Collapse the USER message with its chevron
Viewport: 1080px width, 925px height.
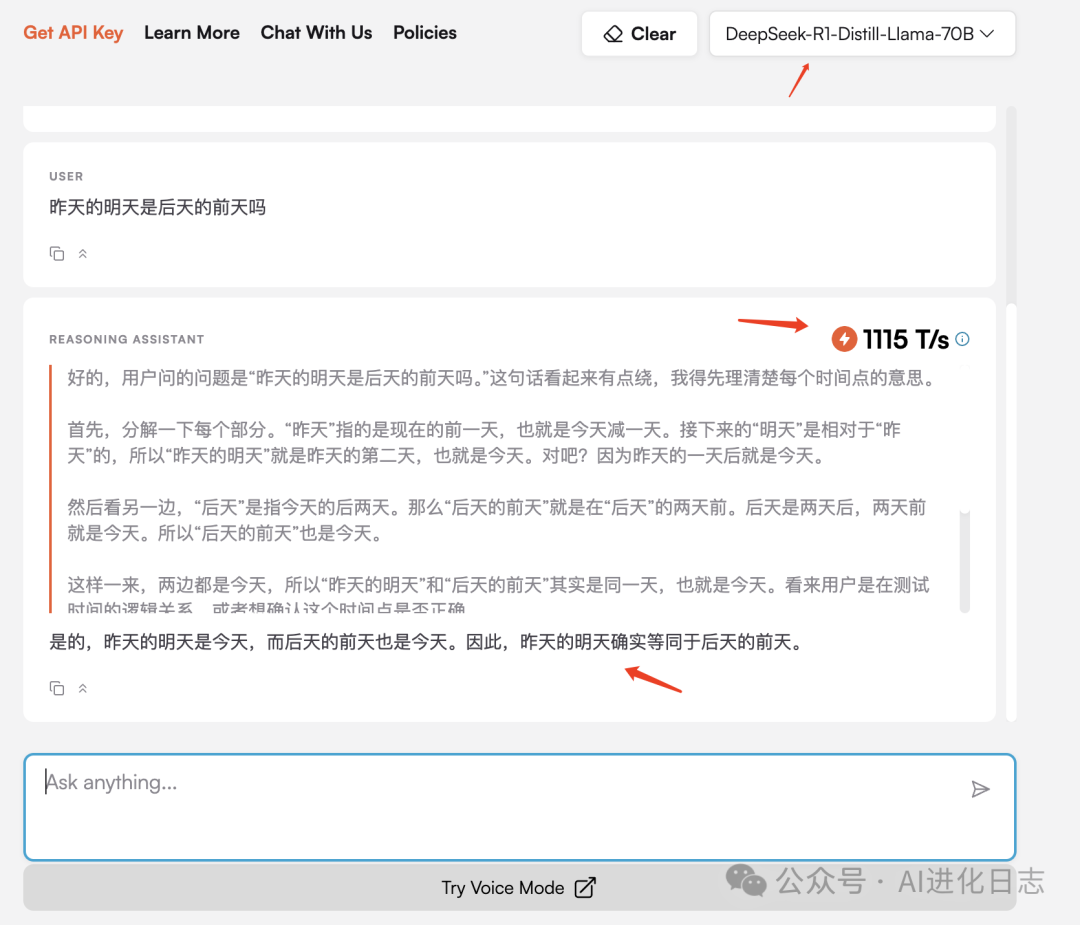pos(83,253)
